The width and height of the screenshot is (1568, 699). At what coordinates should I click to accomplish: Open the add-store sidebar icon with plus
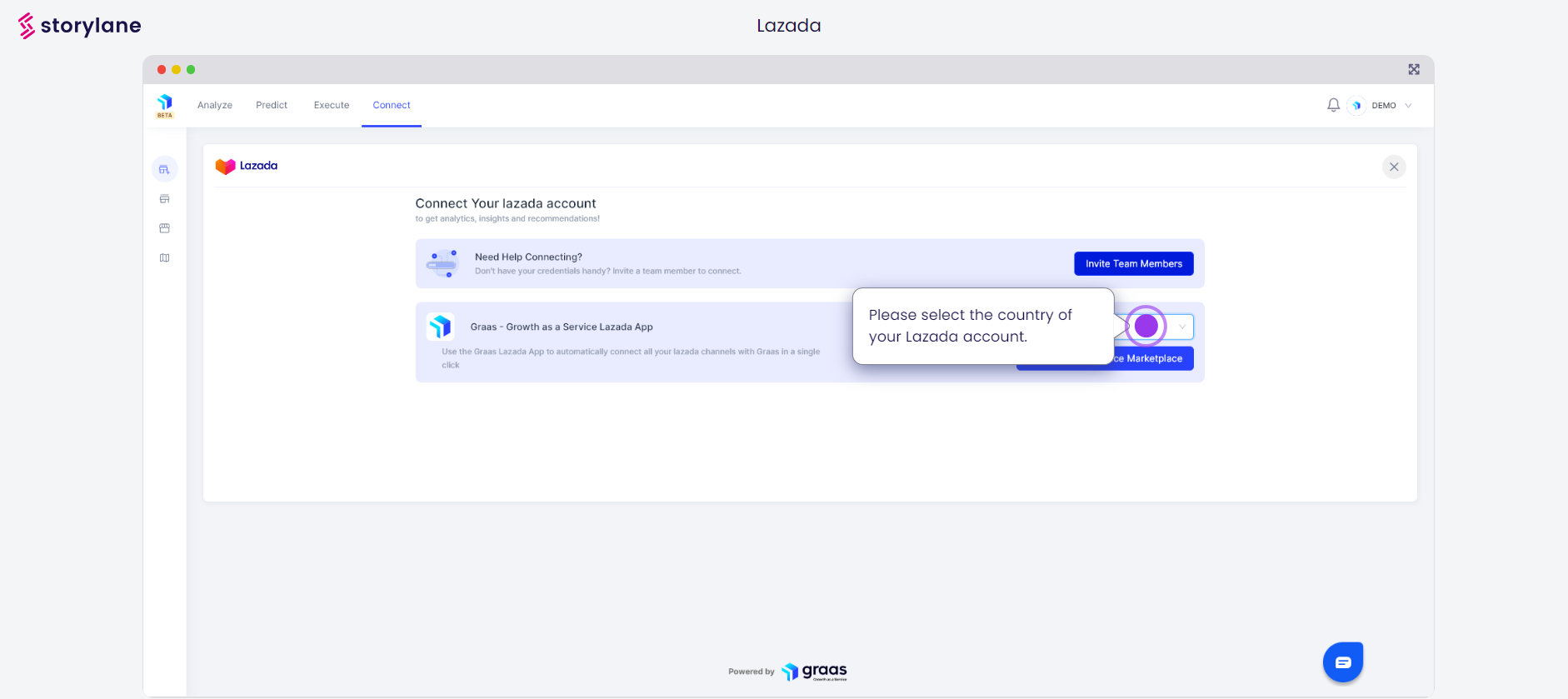tap(165, 169)
